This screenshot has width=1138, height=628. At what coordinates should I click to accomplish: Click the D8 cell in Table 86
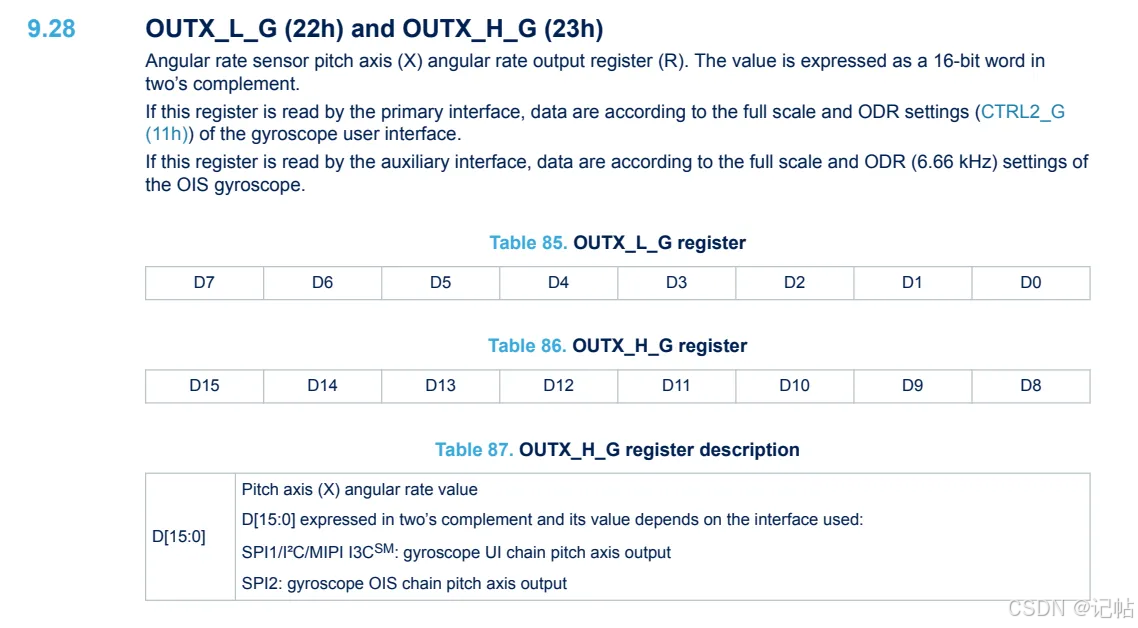coord(1030,386)
